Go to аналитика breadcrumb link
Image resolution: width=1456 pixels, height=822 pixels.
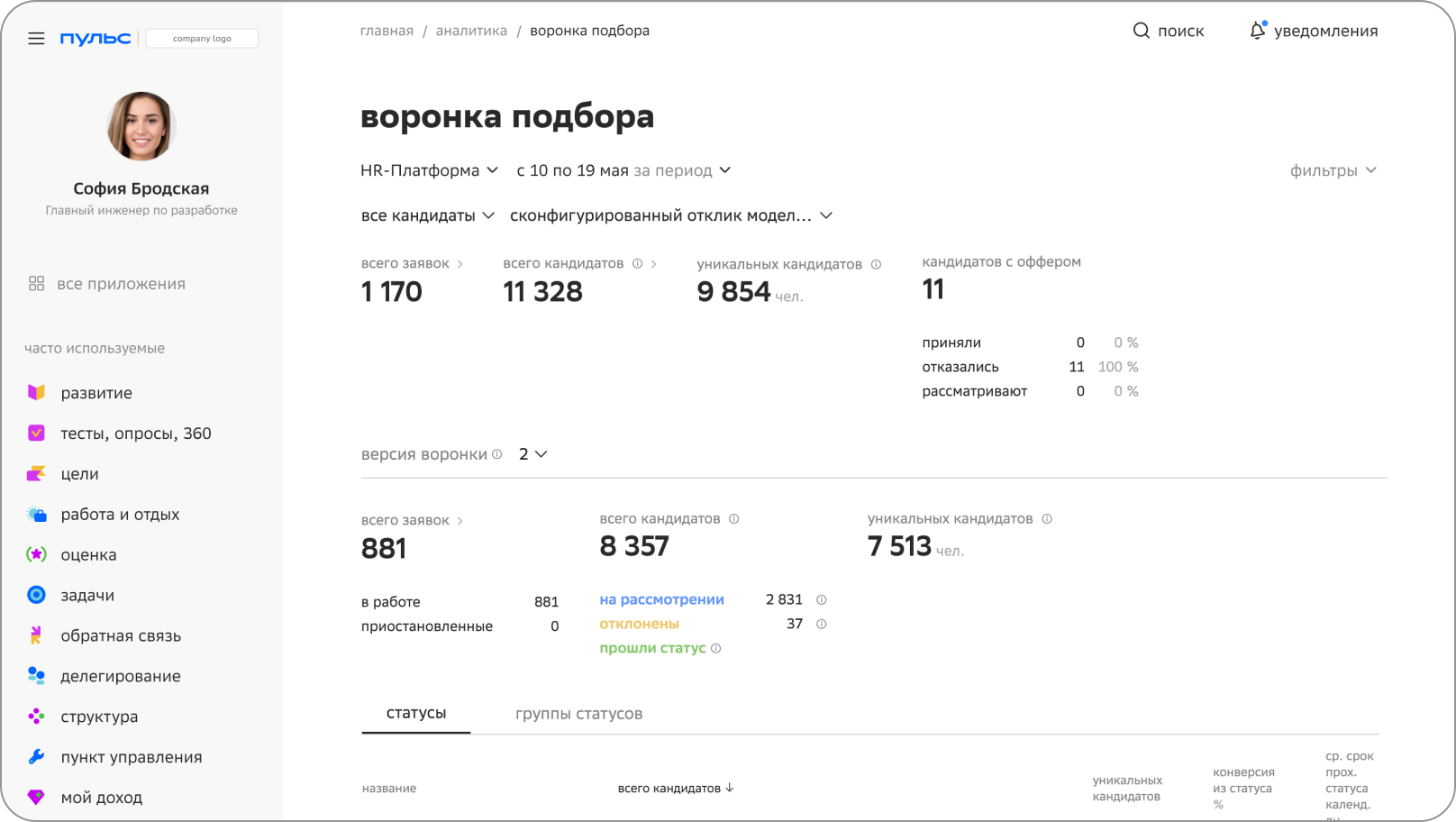coord(471,31)
